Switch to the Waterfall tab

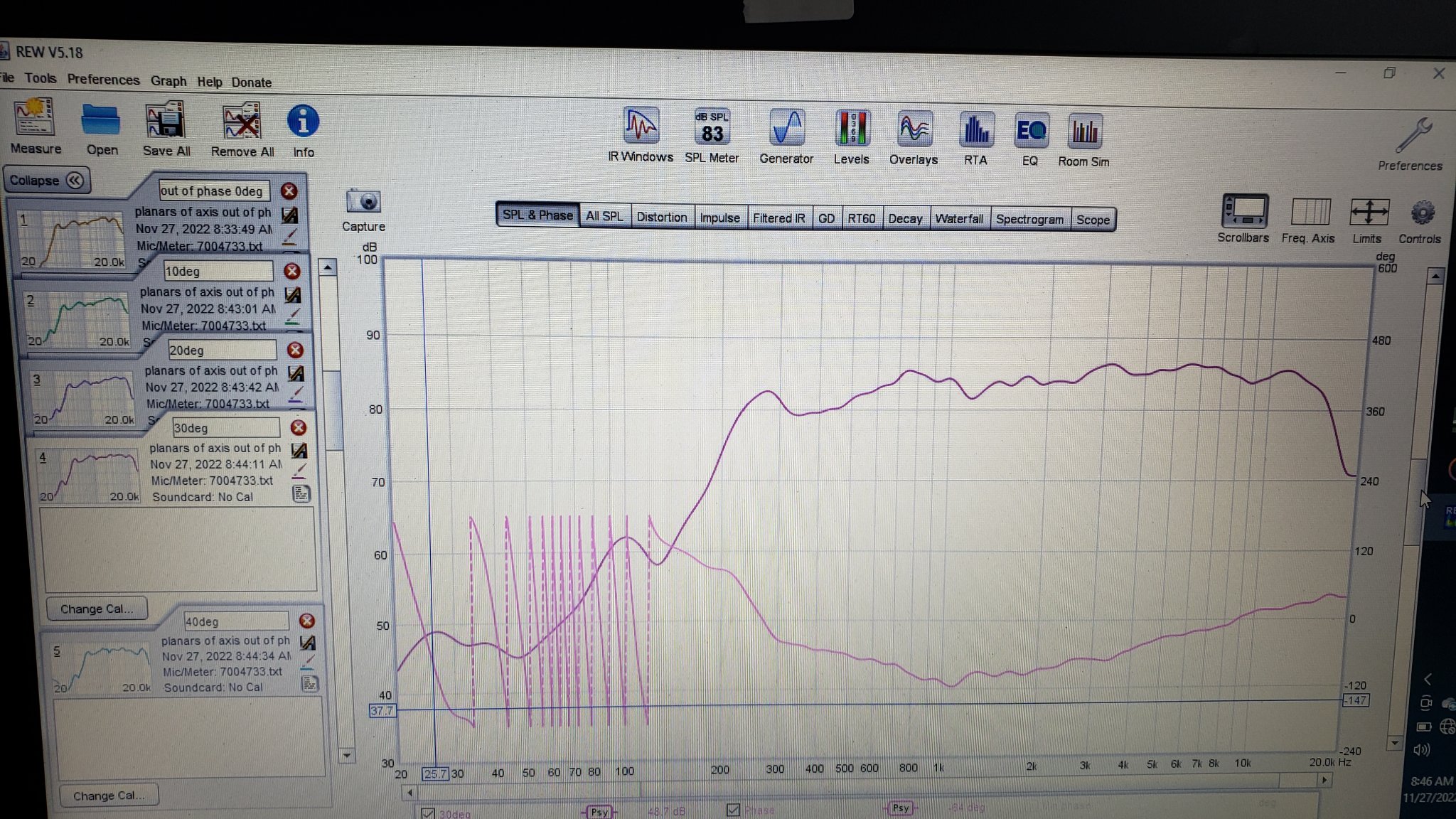pyautogui.click(x=959, y=219)
